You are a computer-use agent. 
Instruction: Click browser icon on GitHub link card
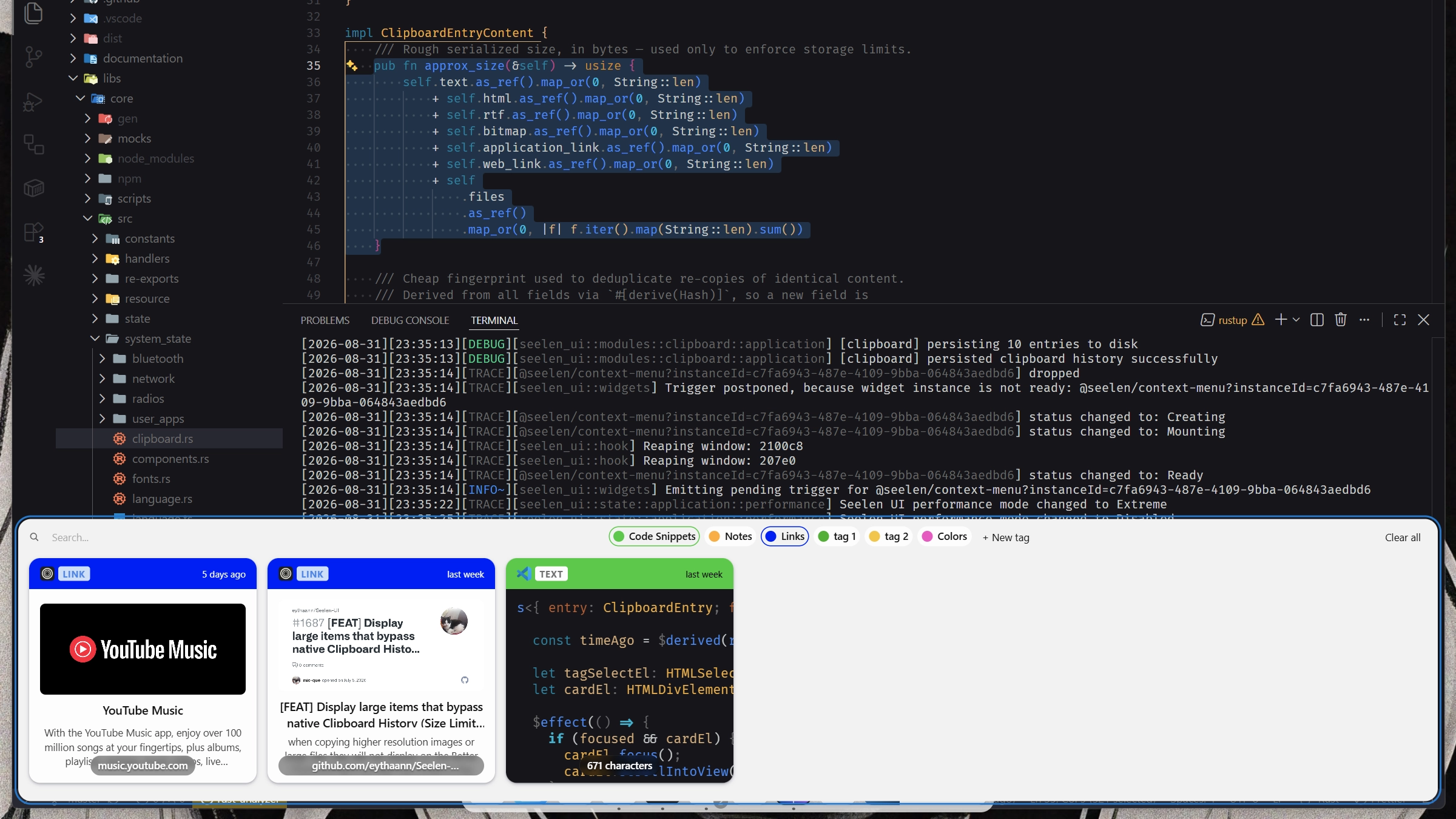[286, 574]
